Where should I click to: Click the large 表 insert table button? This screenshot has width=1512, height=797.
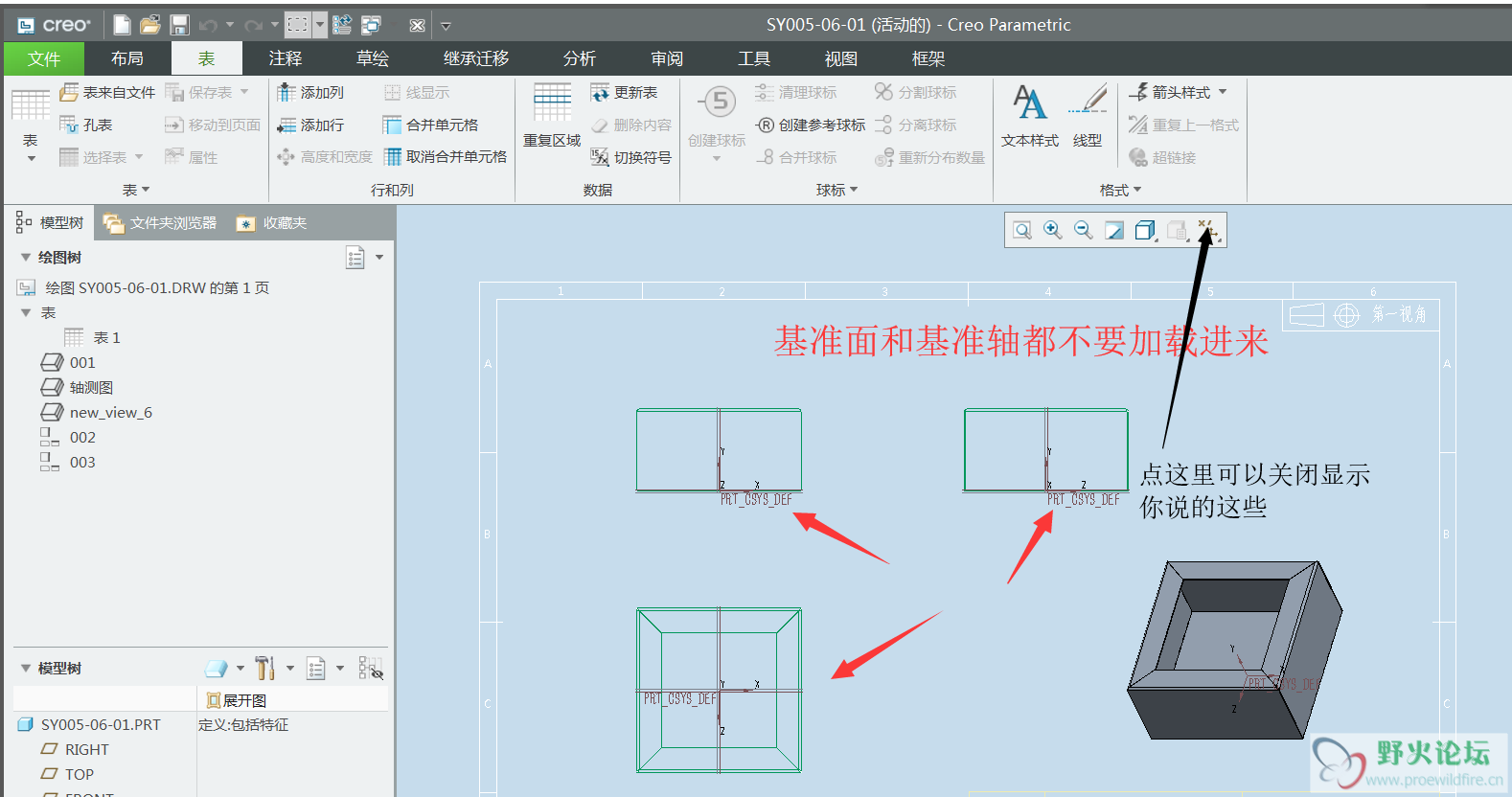point(31,125)
